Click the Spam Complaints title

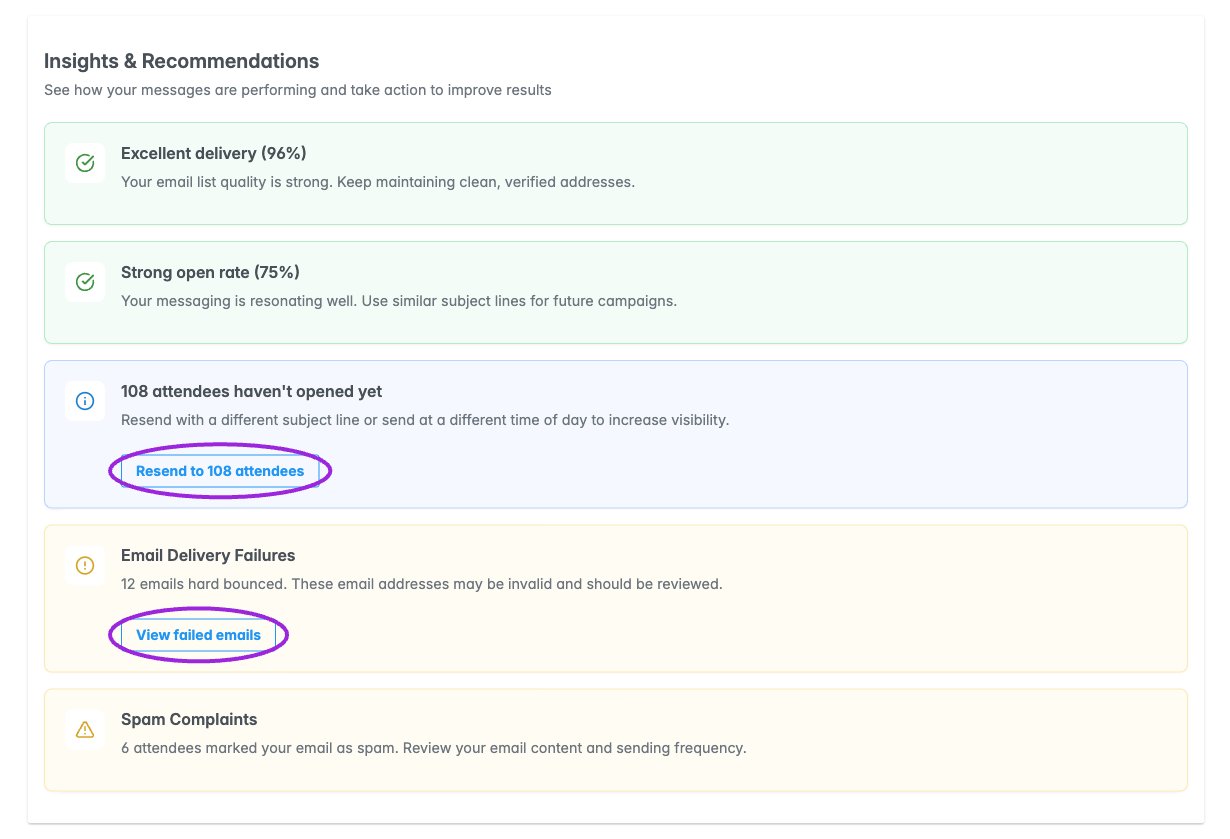coord(189,719)
